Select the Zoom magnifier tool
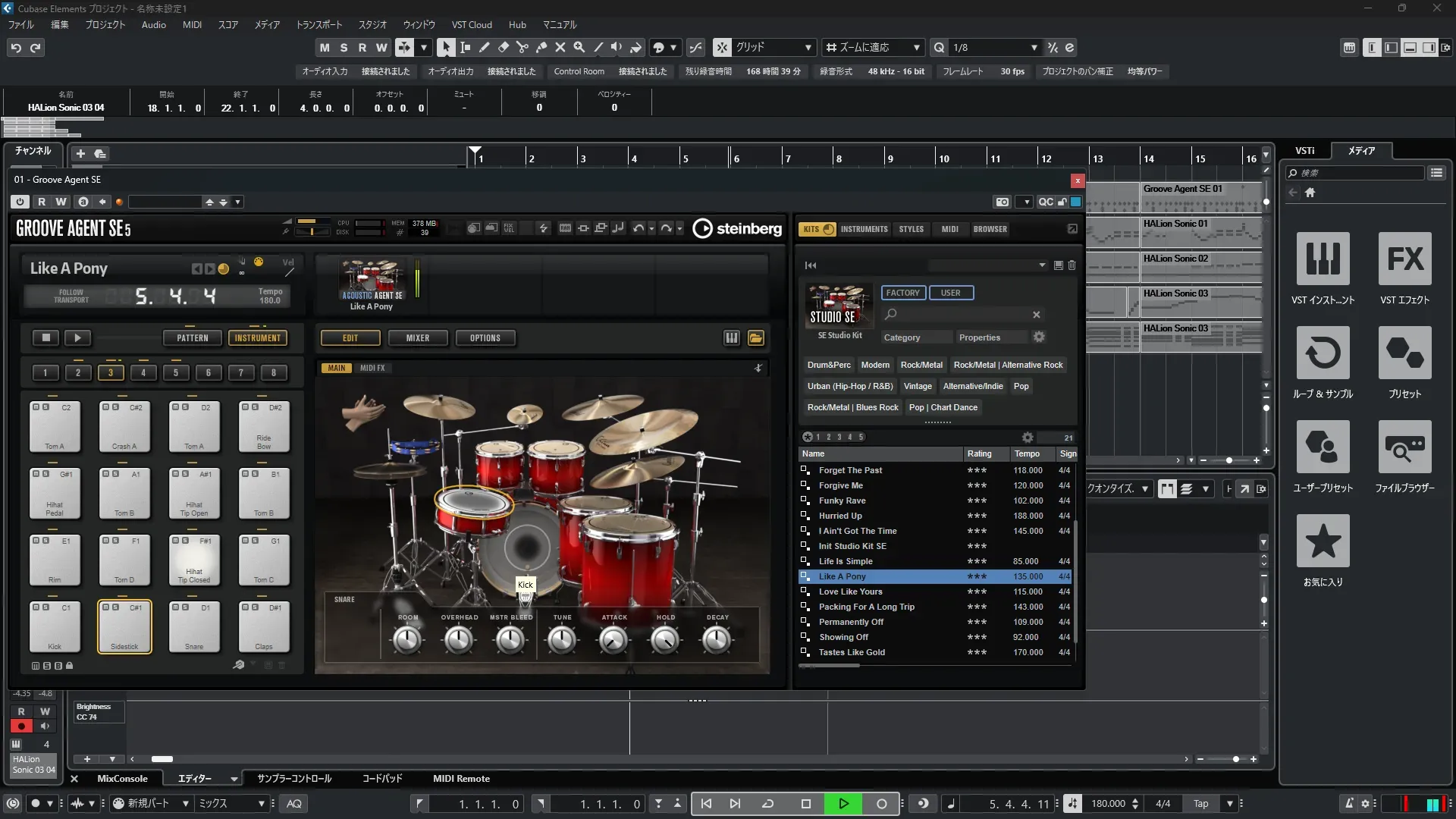 pos(579,47)
